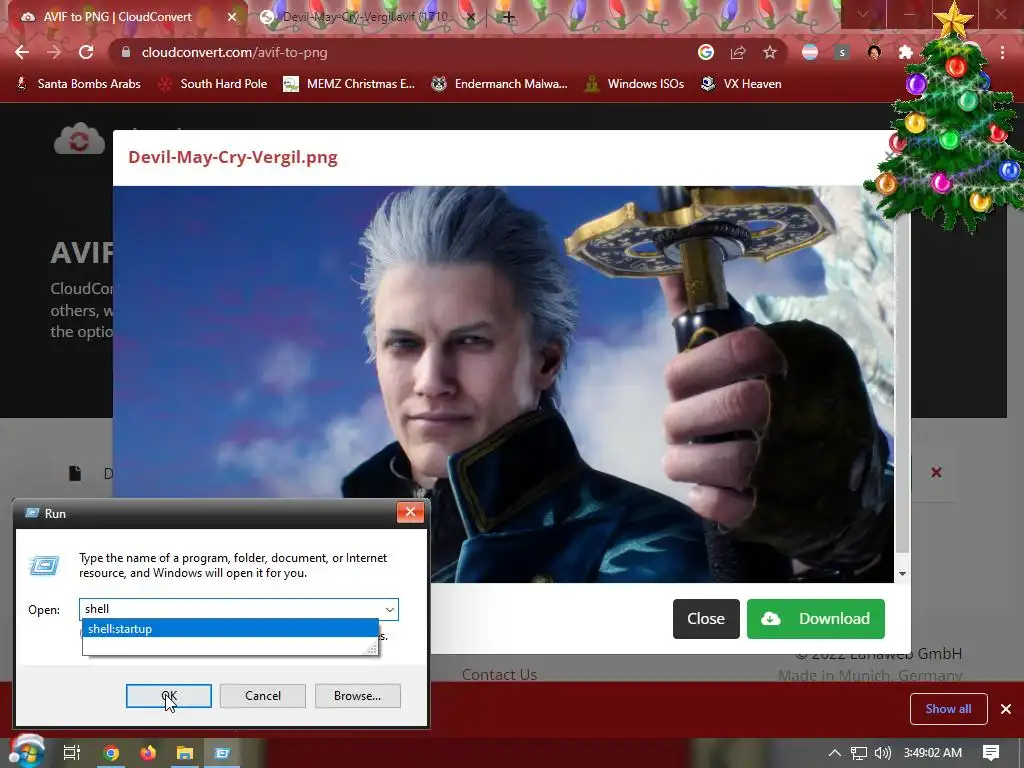
Task: Open a new browser tab
Action: (508, 17)
